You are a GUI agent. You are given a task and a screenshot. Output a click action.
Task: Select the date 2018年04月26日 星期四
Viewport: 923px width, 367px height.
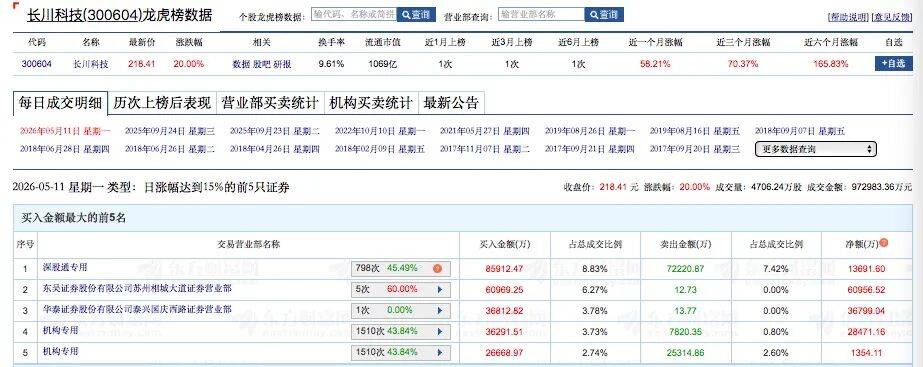click(275, 149)
